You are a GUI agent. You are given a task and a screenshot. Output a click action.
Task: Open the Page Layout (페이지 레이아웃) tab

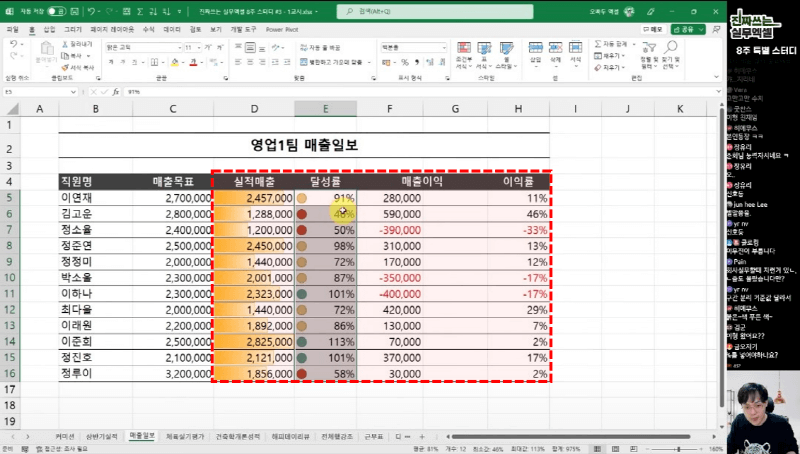point(112,30)
